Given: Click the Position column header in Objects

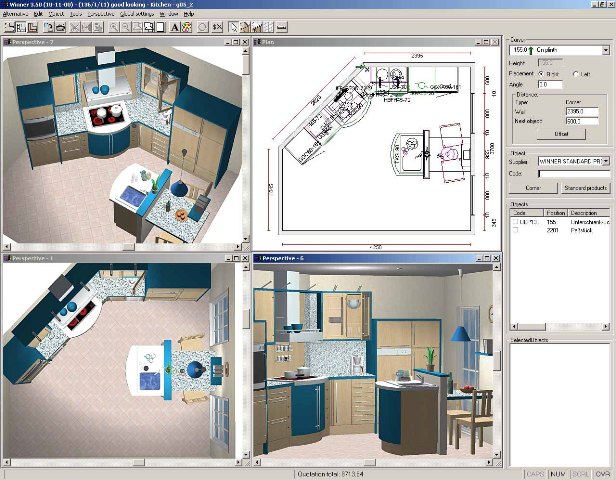Looking at the screenshot, I should tap(556, 213).
